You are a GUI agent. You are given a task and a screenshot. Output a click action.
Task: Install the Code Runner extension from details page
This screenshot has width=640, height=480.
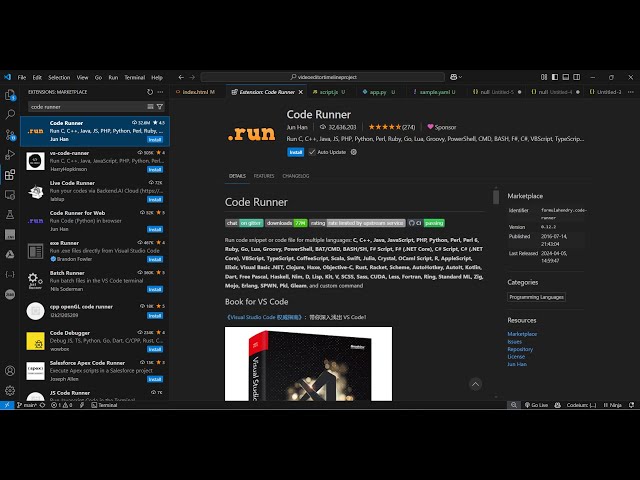pyautogui.click(x=295, y=152)
